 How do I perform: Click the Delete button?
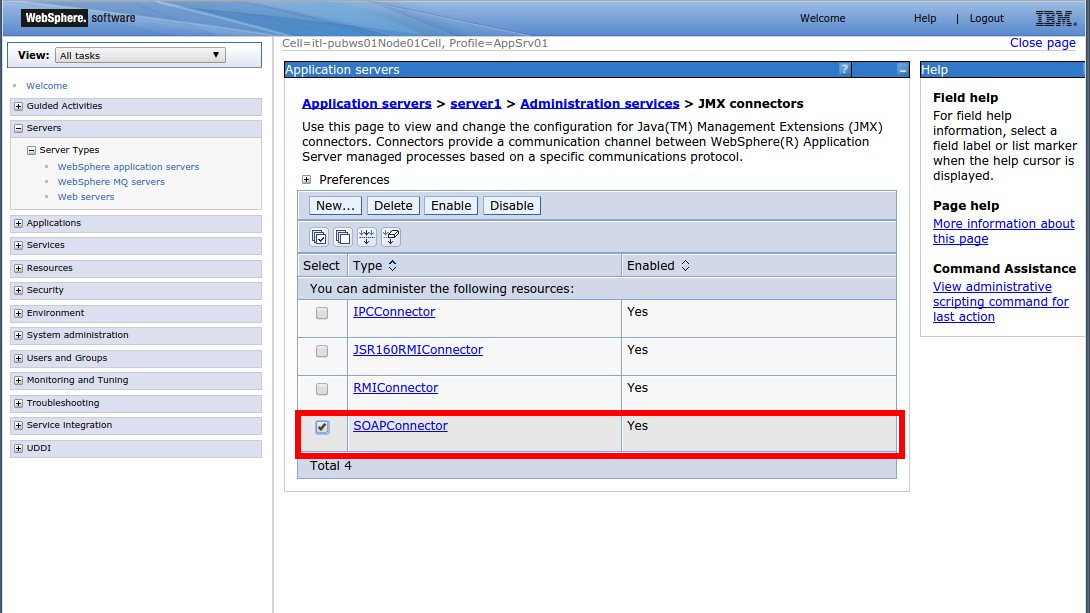click(393, 206)
